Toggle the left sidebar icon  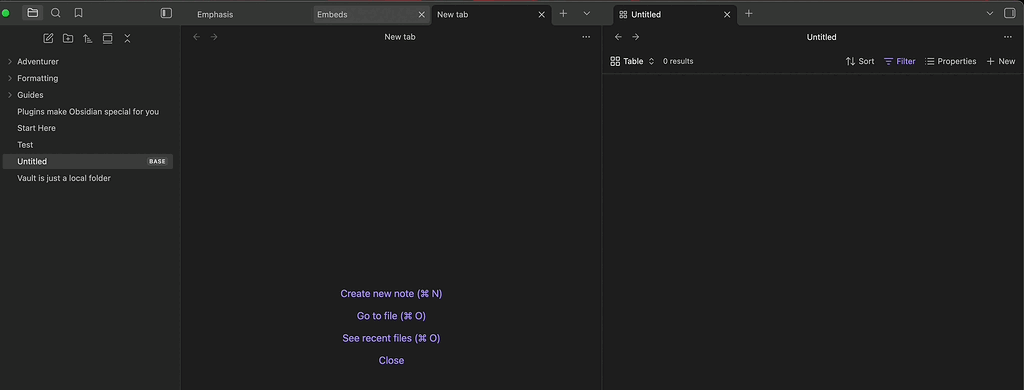[x=167, y=13]
